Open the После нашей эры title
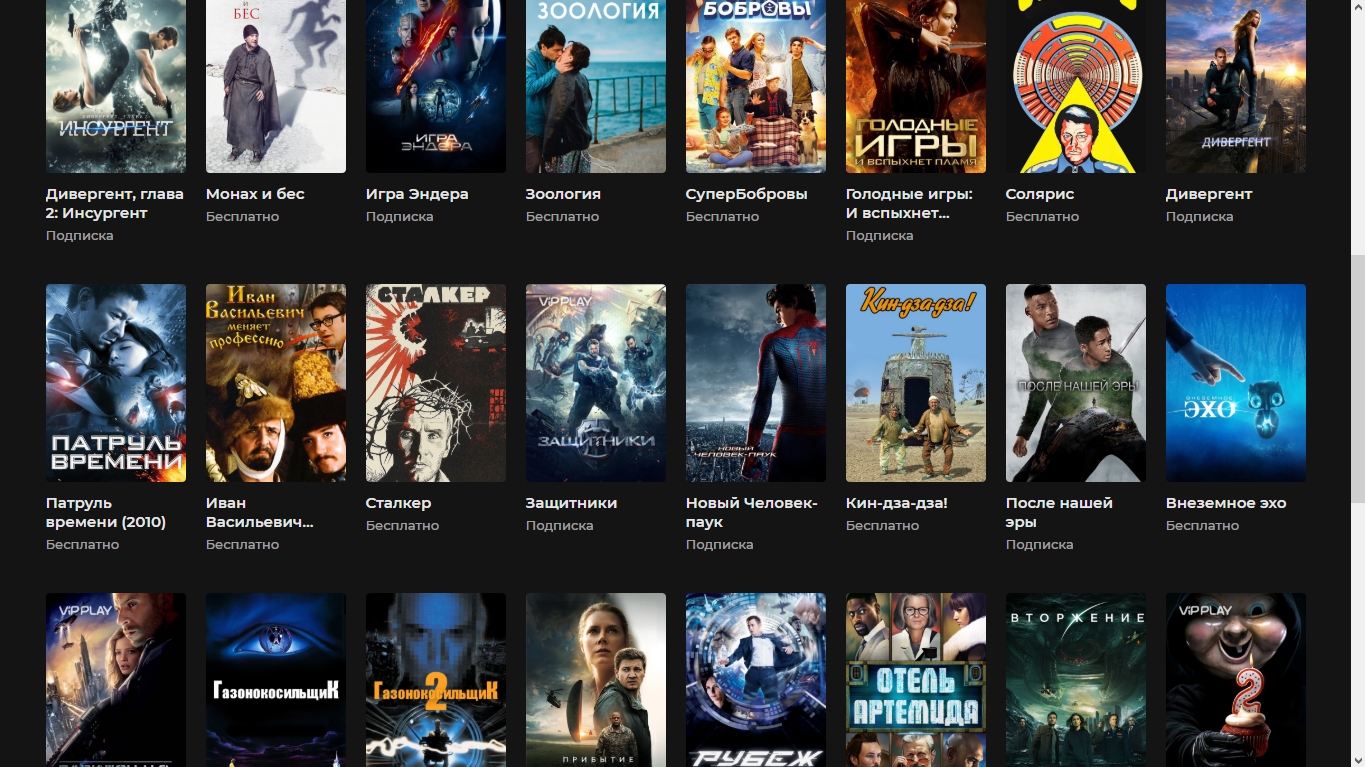Image resolution: width=1365 pixels, height=767 pixels. (1059, 512)
